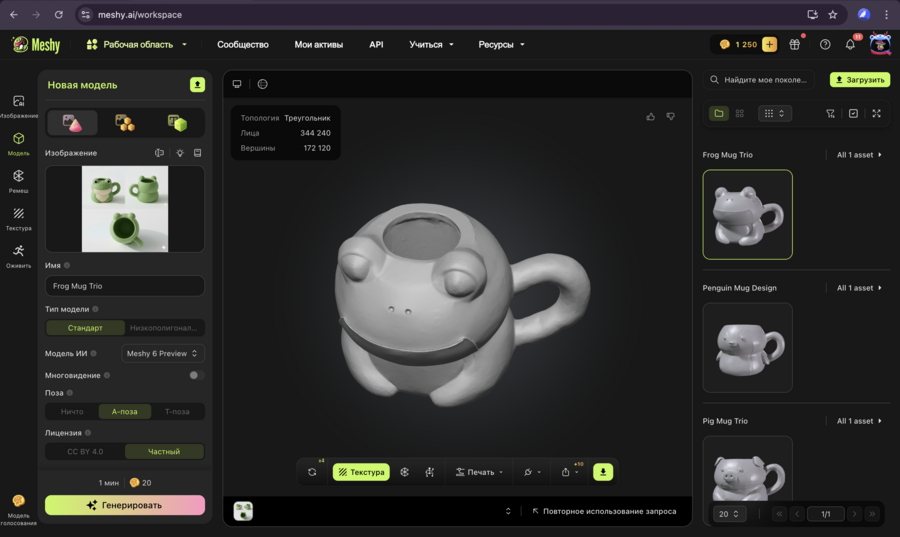Click the thumbs down icon on model

tap(670, 117)
